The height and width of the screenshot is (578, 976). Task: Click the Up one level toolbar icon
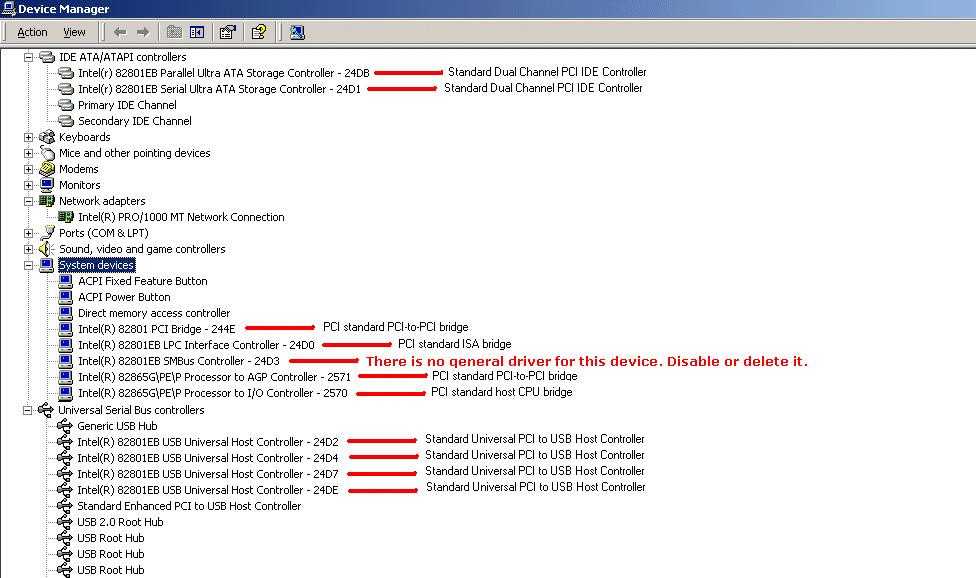[175, 32]
